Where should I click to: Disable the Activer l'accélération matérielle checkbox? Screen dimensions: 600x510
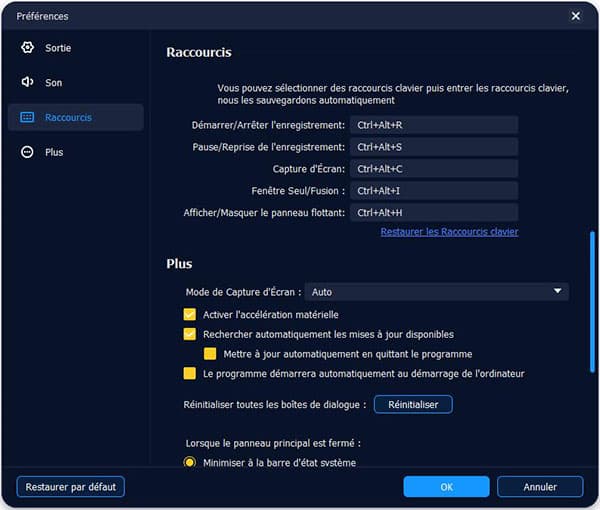pos(190,314)
